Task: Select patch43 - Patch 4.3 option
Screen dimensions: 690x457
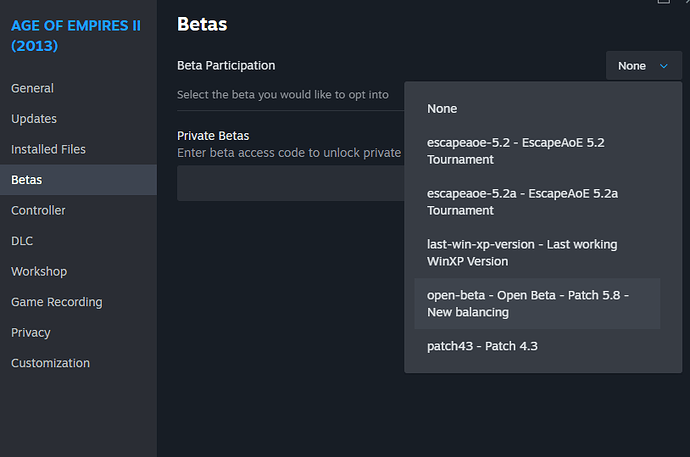Action: (x=537, y=346)
